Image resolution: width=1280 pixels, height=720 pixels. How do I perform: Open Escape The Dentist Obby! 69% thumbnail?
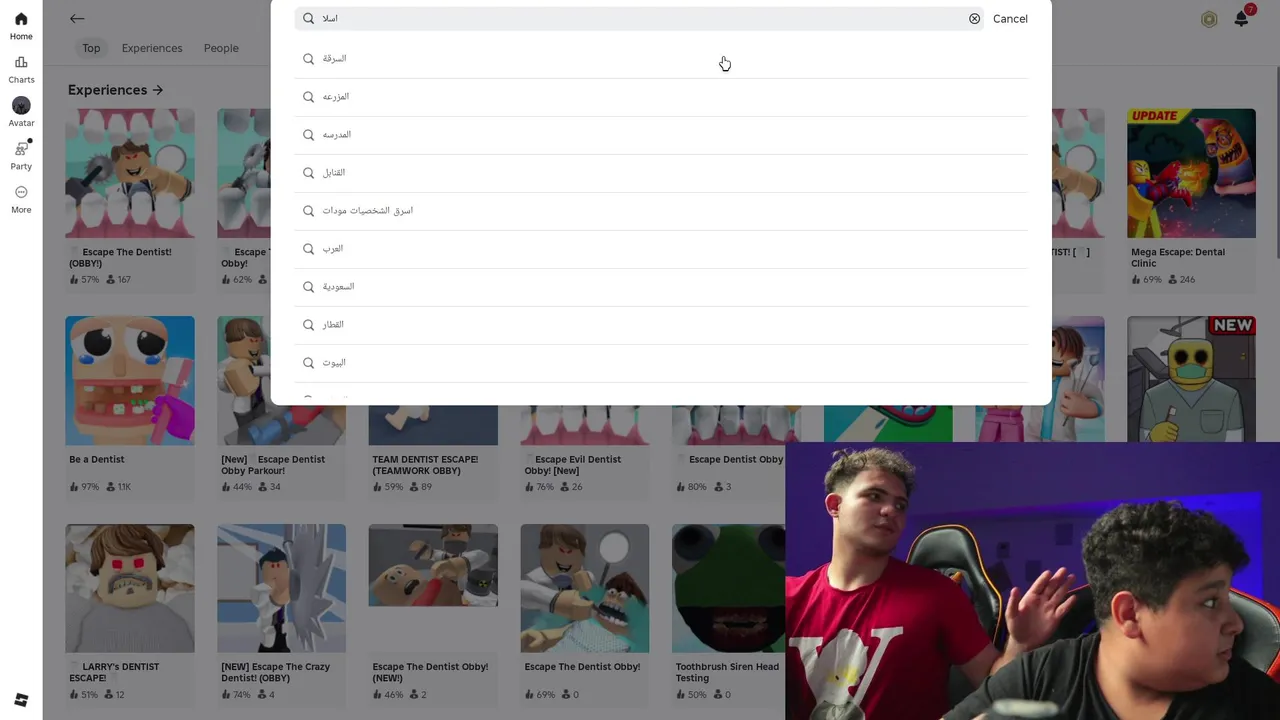pyautogui.click(x=585, y=588)
